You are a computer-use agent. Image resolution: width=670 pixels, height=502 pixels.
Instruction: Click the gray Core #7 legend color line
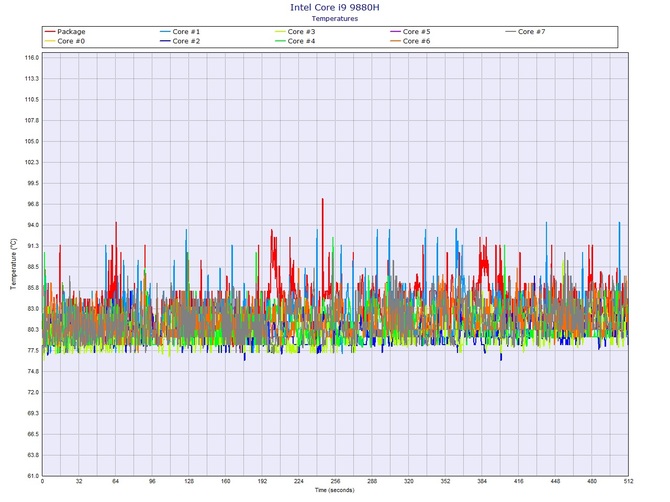click(x=511, y=32)
